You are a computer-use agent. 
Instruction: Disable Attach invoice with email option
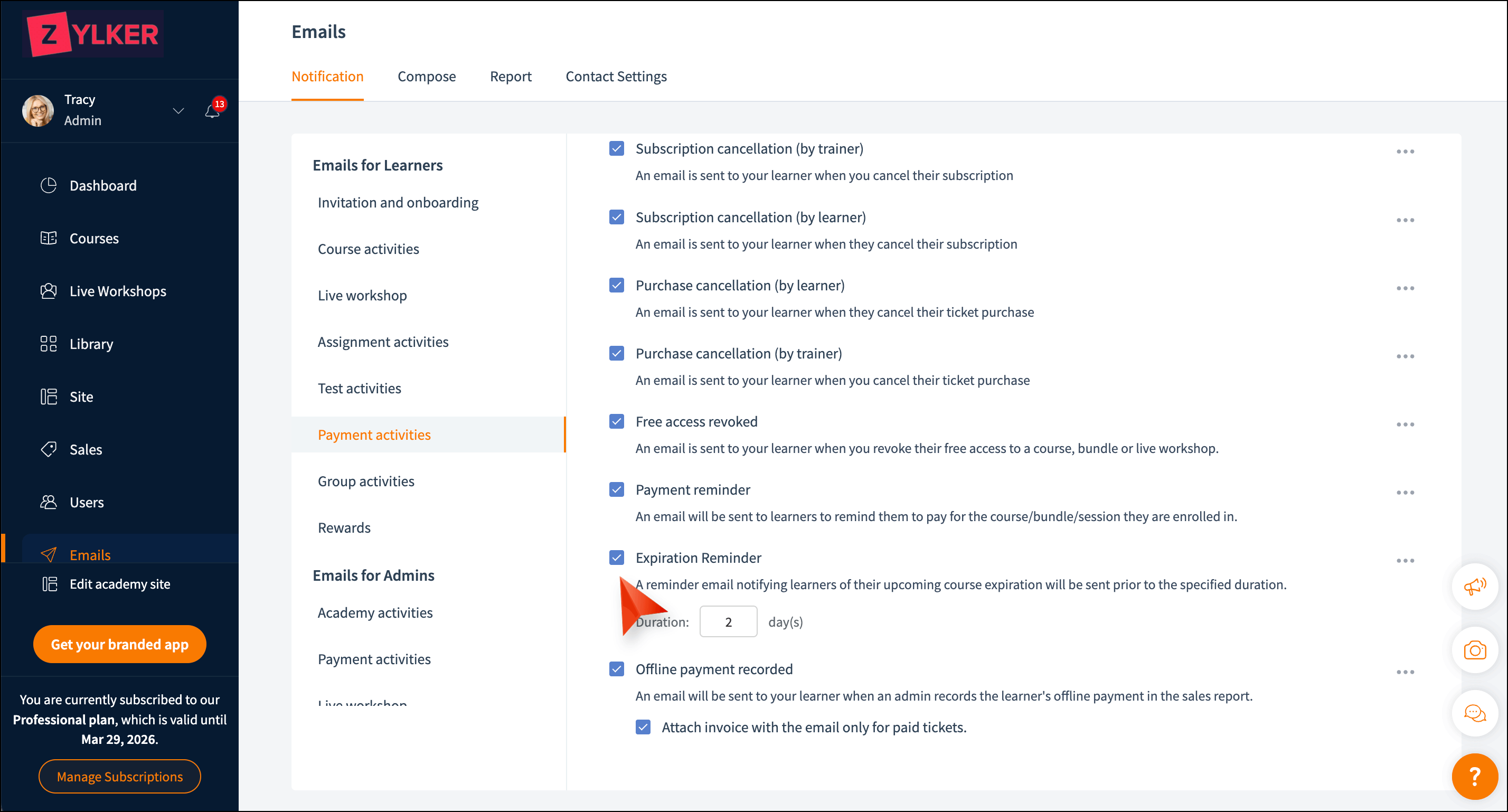click(642, 727)
